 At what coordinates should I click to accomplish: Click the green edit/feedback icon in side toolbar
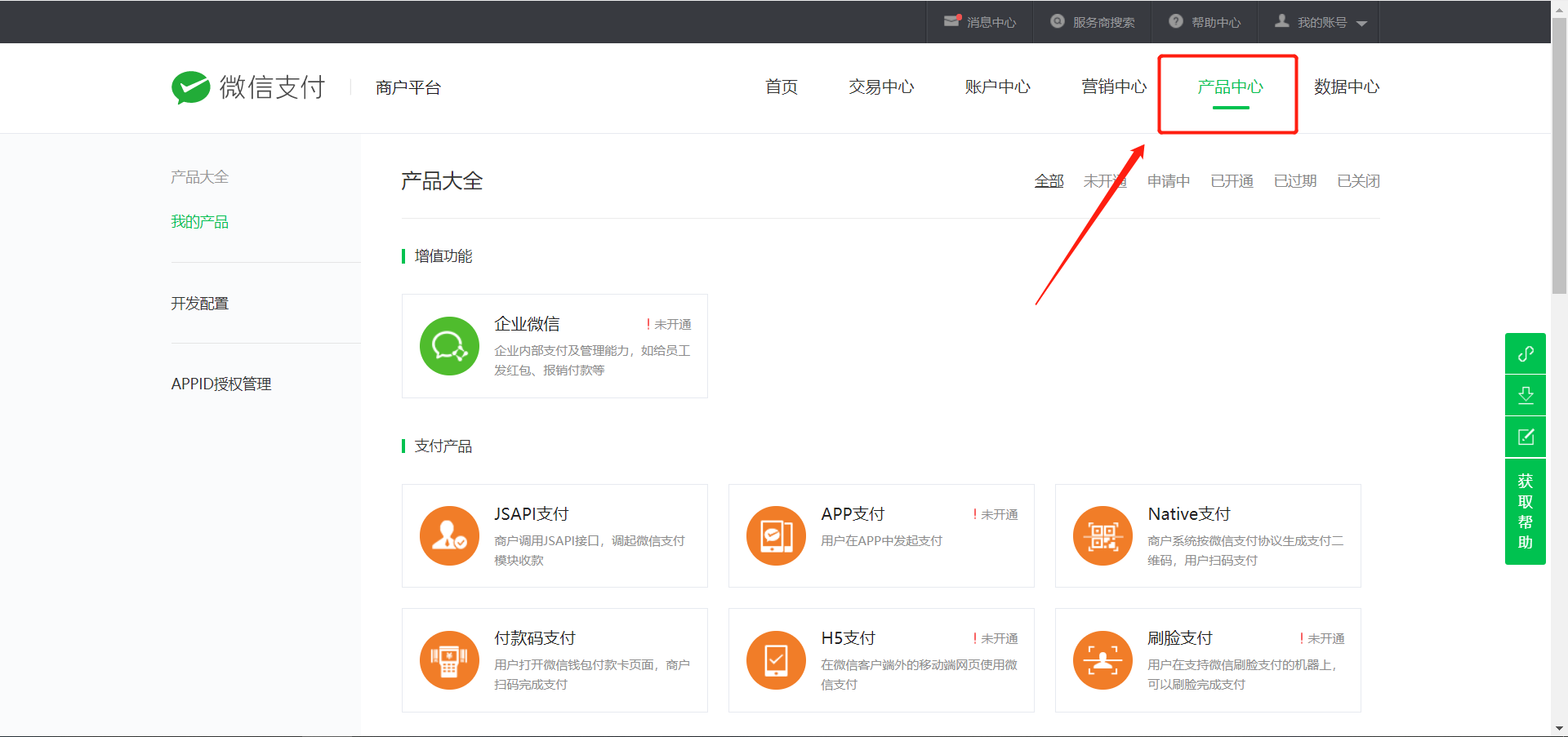(1526, 437)
